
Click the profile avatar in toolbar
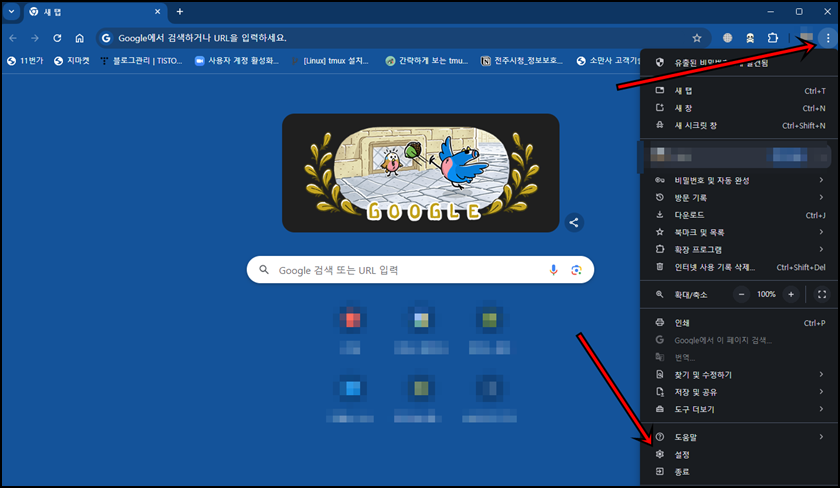coord(806,37)
